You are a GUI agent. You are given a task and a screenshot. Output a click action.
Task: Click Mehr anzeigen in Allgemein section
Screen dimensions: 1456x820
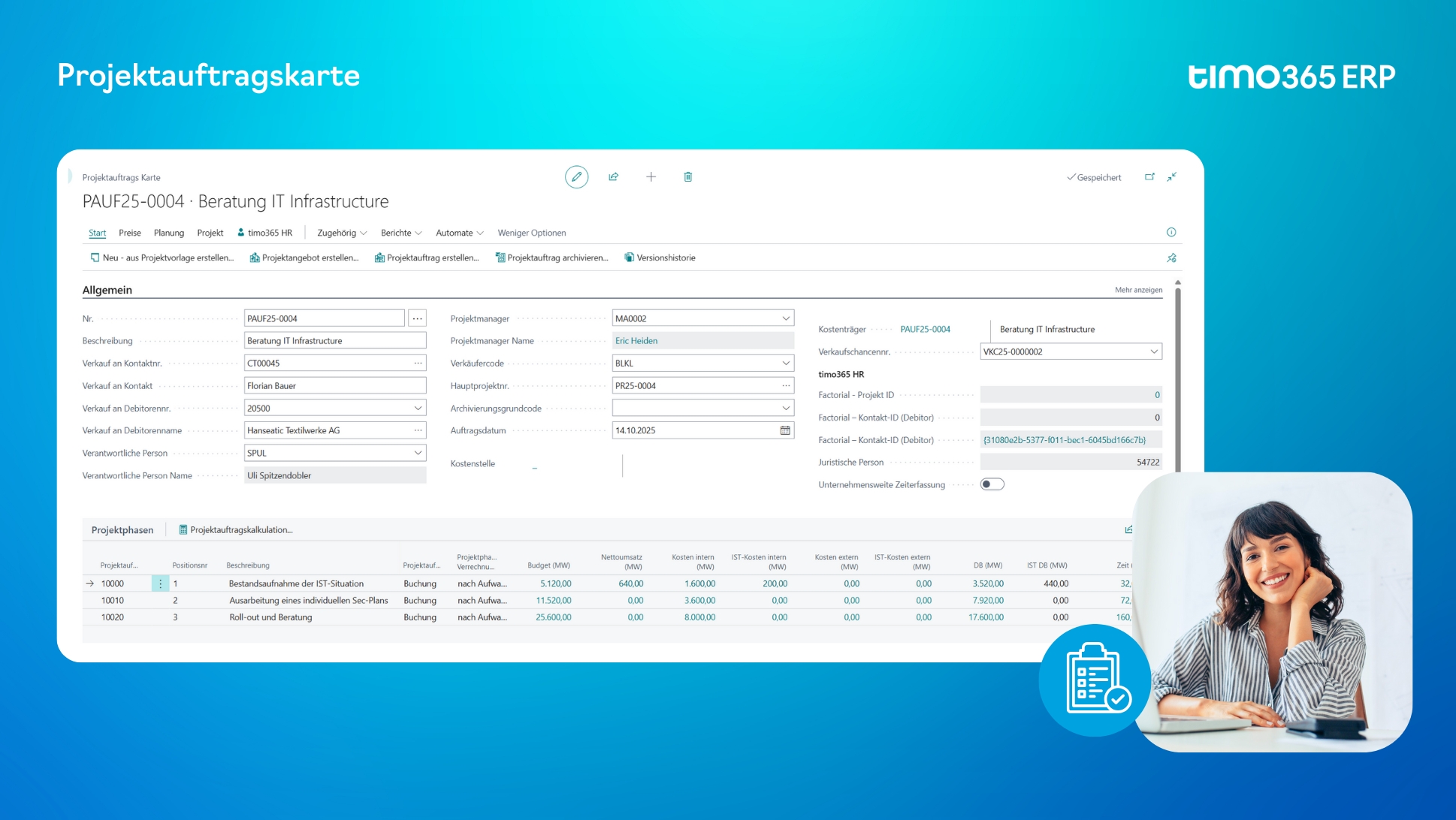coord(1137,290)
